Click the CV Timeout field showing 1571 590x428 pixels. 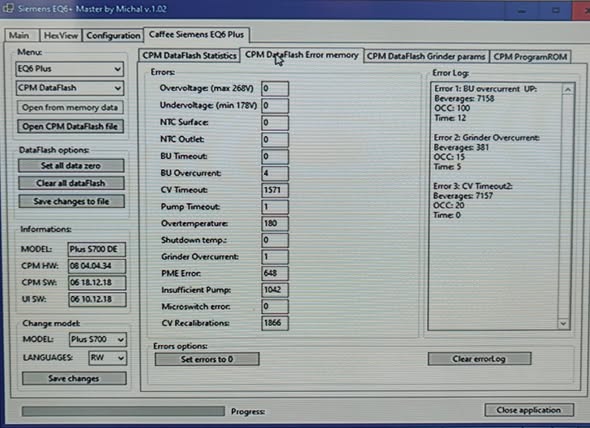[275, 190]
